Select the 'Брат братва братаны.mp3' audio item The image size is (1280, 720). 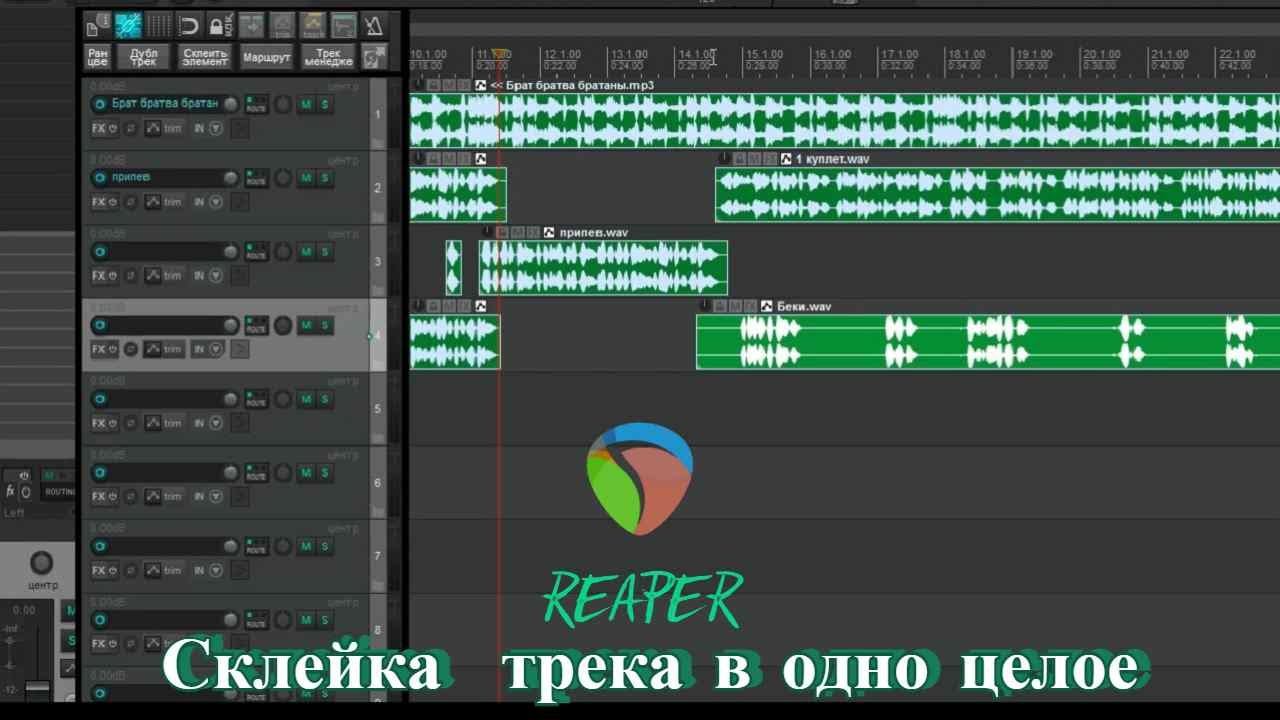[x=844, y=121]
